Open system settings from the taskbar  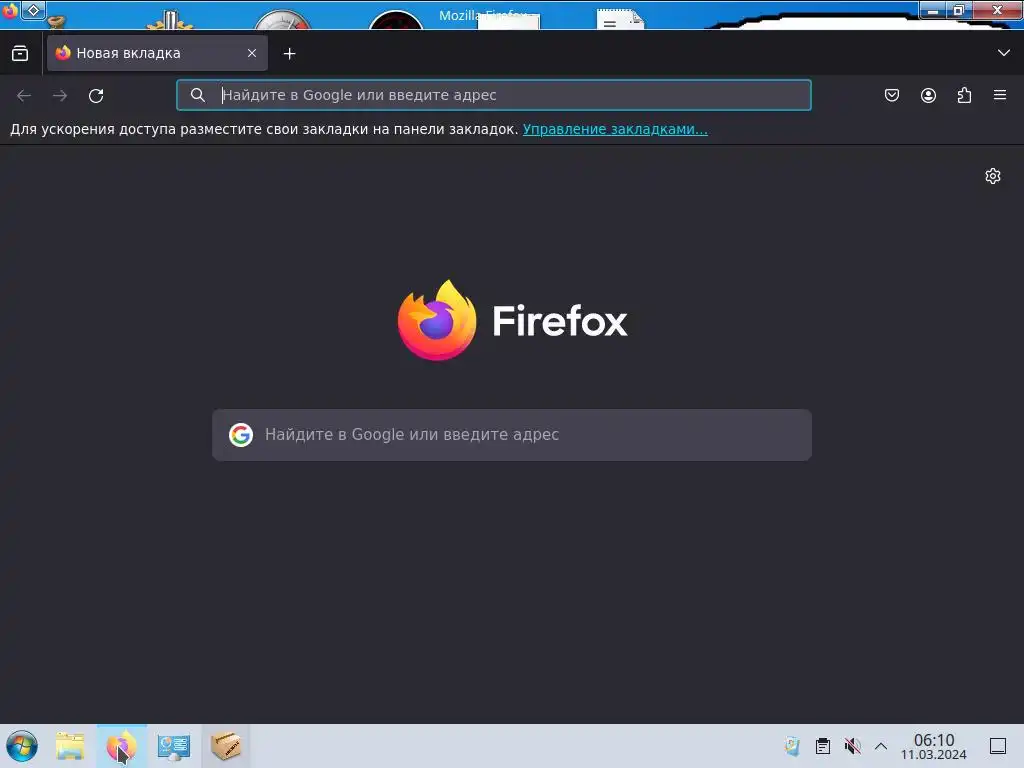(174, 746)
